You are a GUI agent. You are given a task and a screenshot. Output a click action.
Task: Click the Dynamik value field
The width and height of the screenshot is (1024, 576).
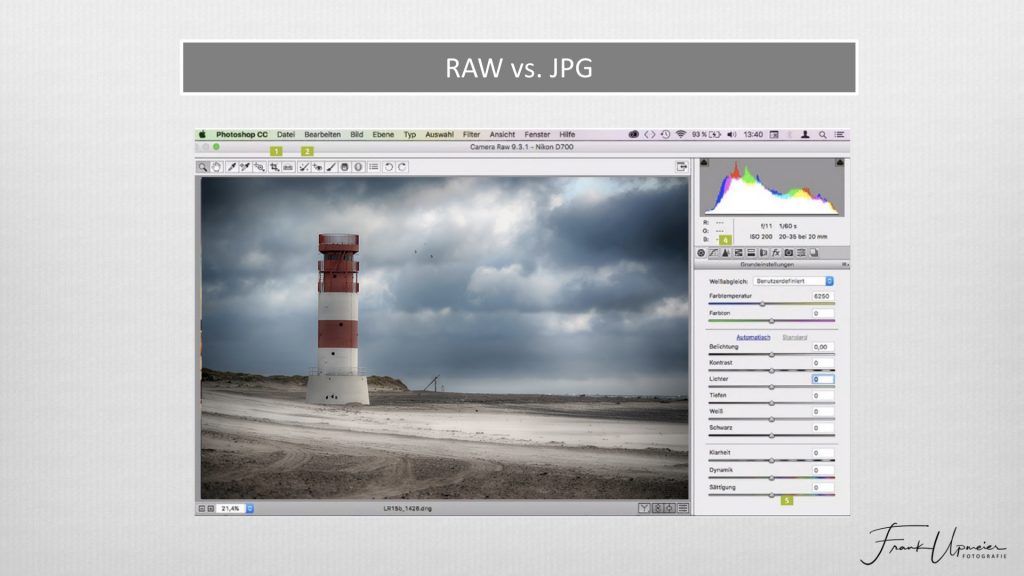click(822, 470)
